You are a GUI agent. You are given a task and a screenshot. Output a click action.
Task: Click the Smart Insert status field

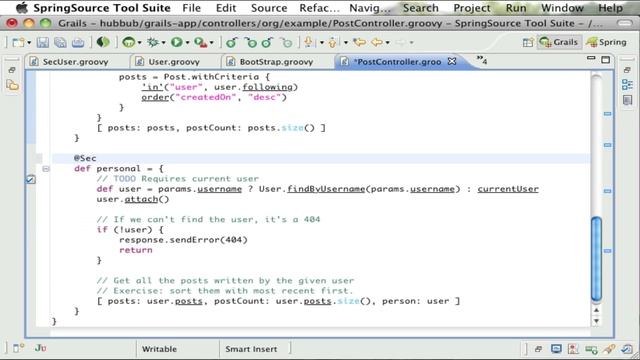[251, 349]
